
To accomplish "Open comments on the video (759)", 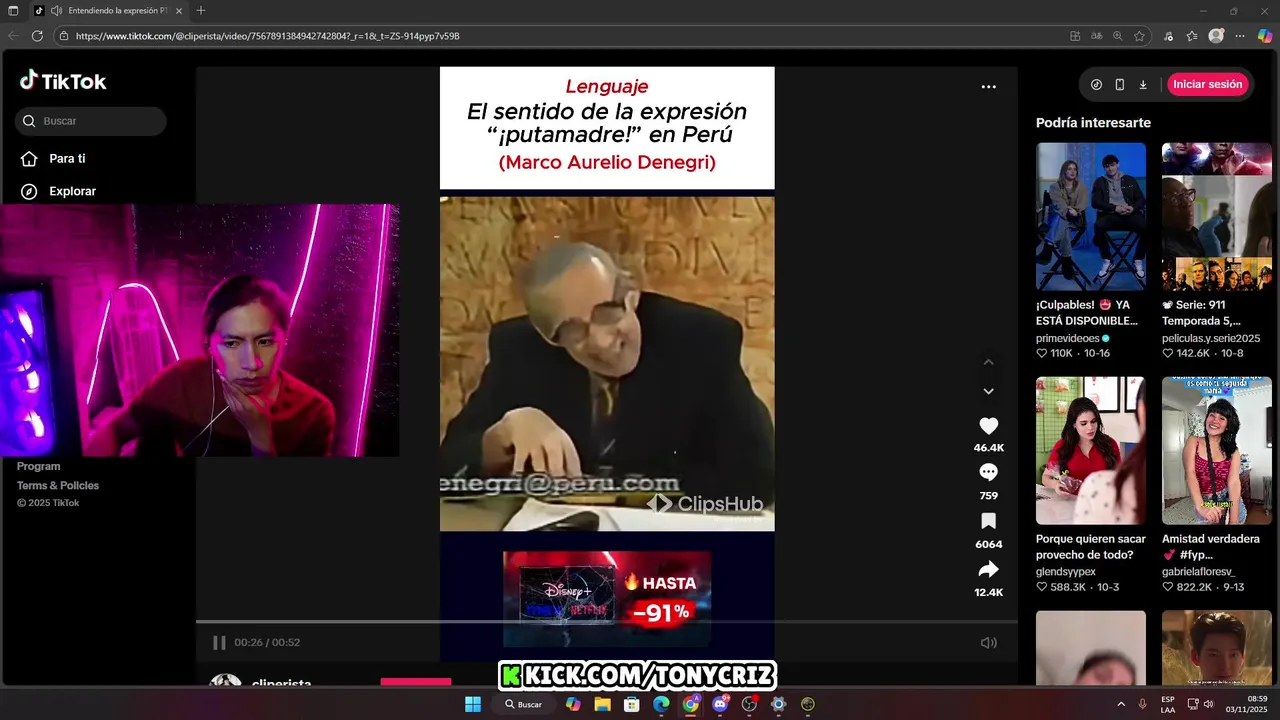I will [x=988, y=472].
